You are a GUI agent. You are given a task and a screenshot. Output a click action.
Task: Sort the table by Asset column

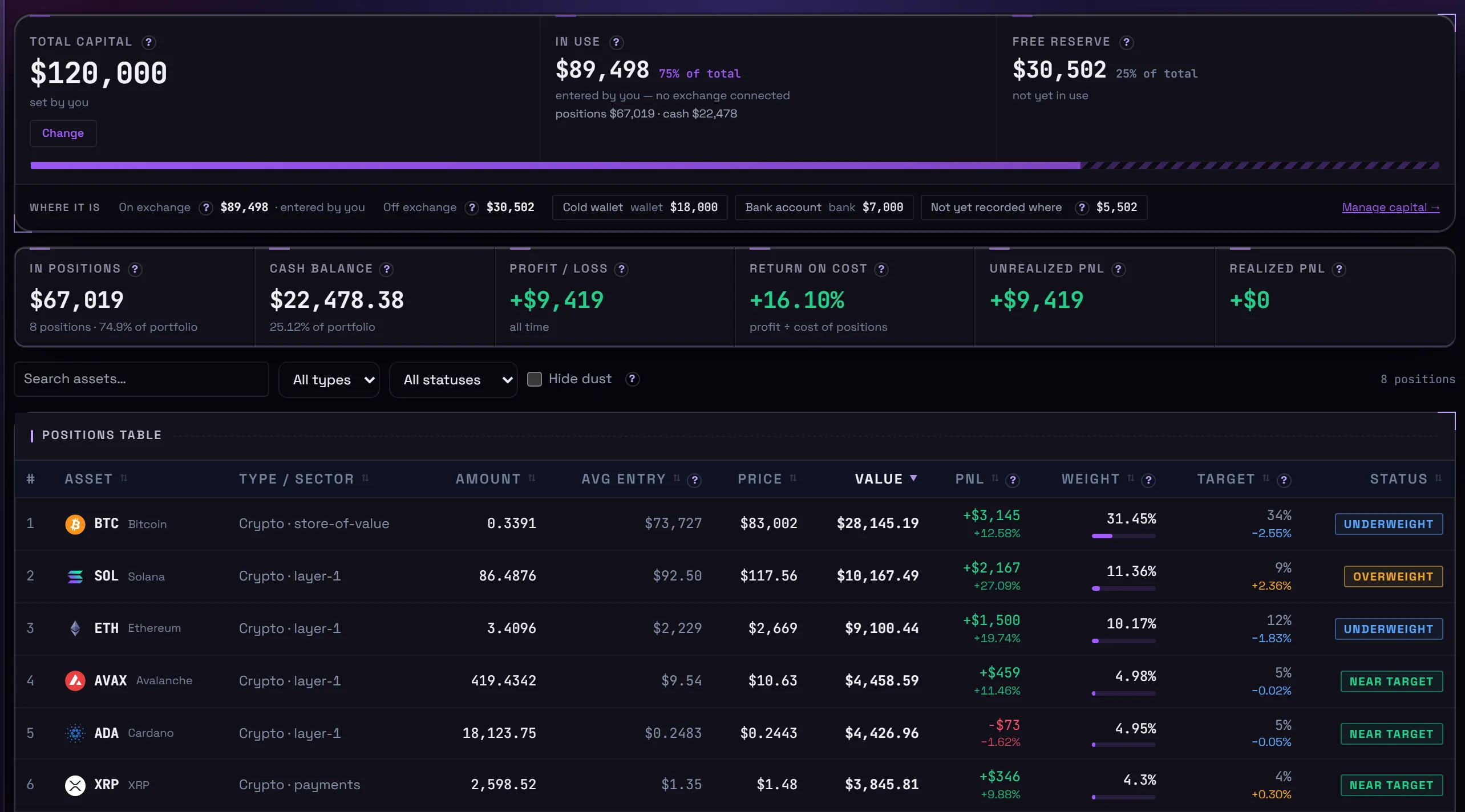click(95, 479)
